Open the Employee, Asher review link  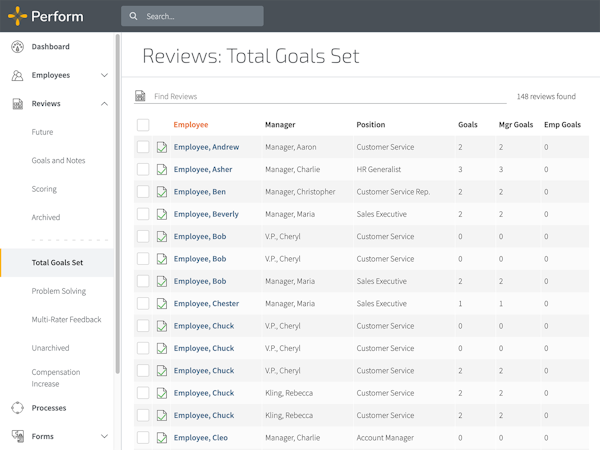(203, 170)
